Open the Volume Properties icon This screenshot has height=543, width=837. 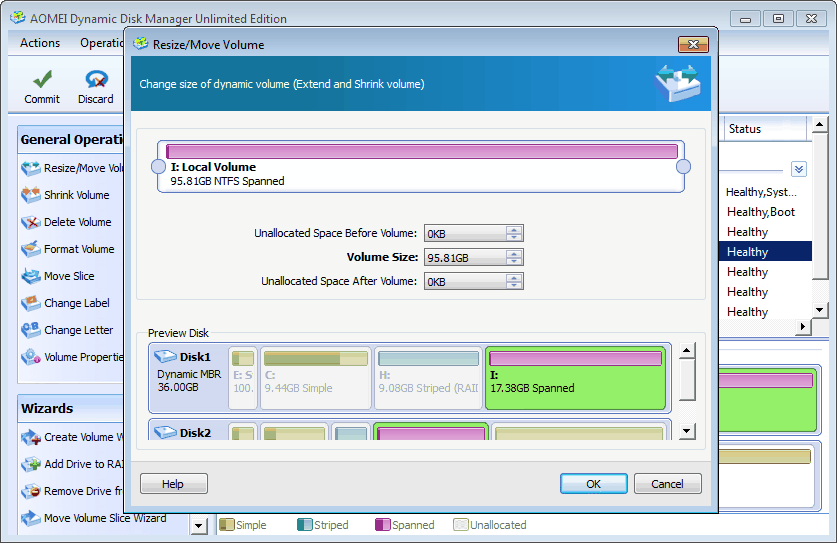tap(30, 357)
